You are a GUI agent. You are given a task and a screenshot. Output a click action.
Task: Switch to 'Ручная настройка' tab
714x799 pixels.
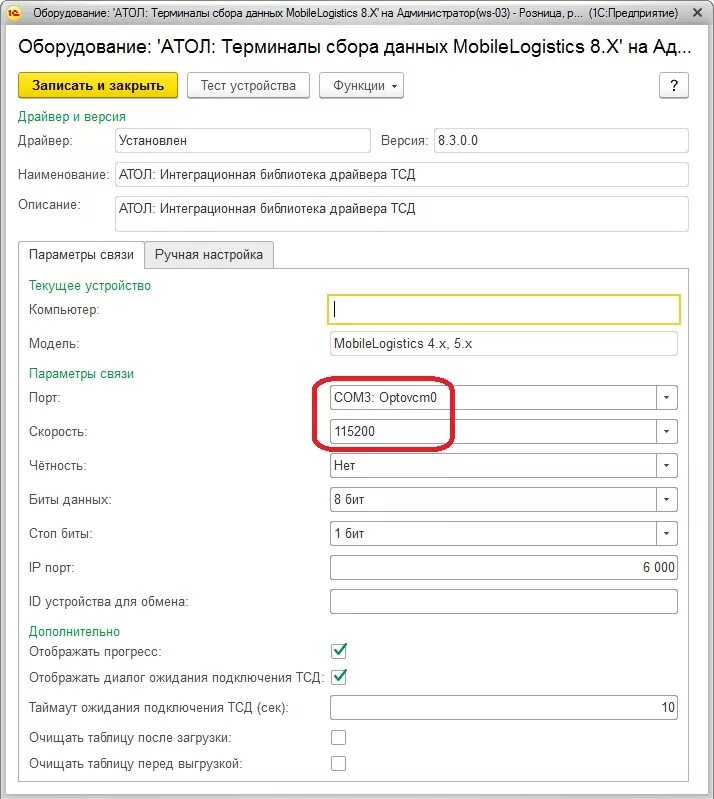tap(209, 254)
